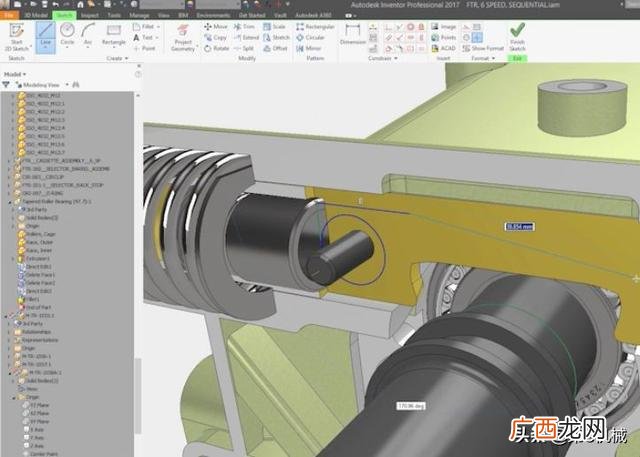Select the Stretch tool
640x457 pixels.
pyautogui.click(x=276, y=38)
